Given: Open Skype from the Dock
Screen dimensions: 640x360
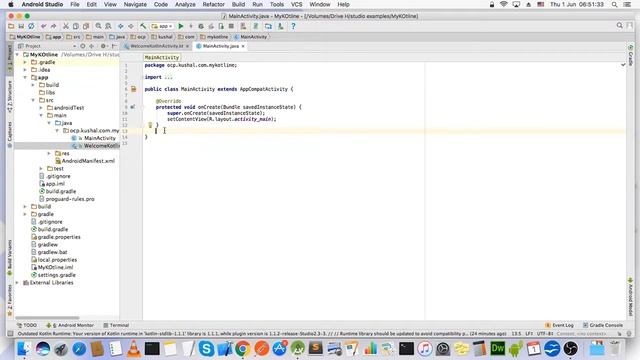Looking at the screenshot, I should [206, 349].
